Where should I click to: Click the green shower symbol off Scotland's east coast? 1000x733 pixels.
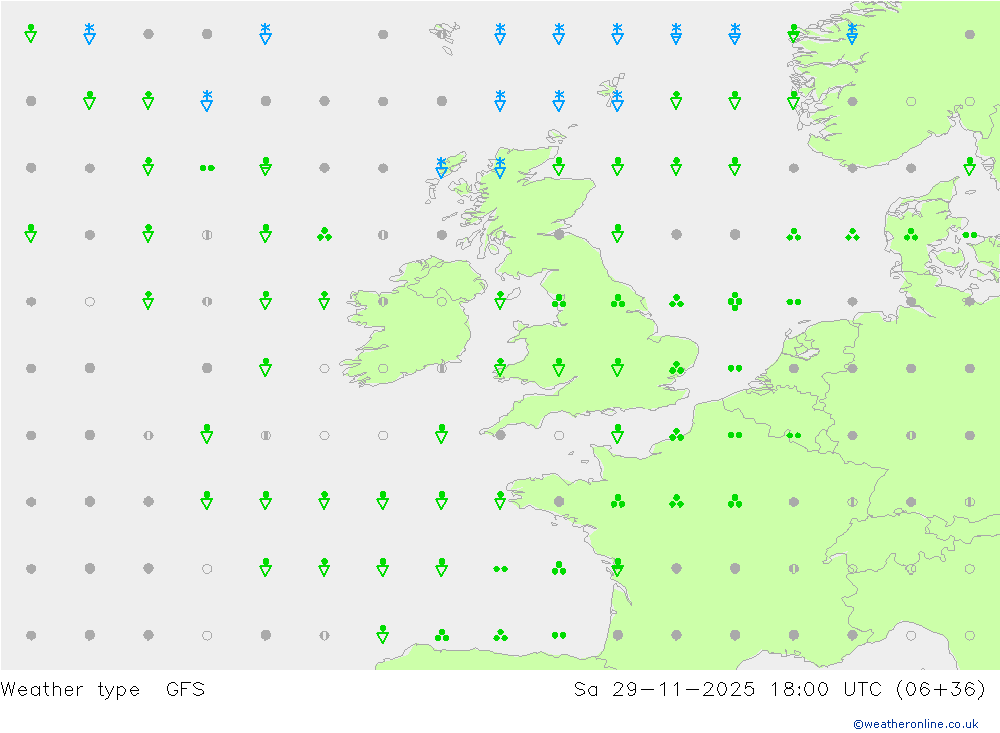[617, 233]
